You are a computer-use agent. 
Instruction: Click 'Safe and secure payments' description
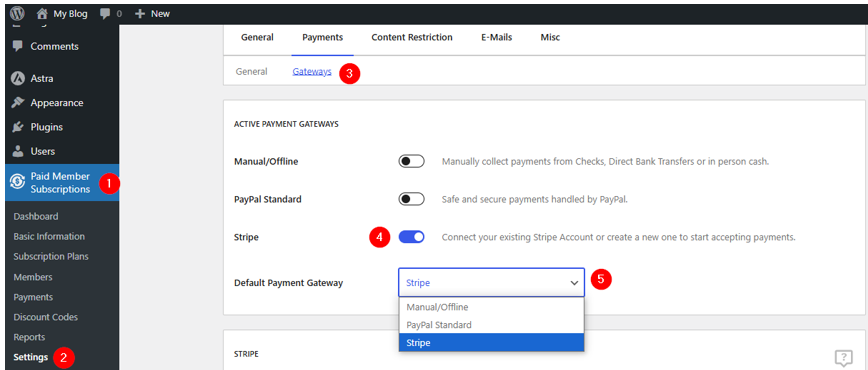[534, 199]
